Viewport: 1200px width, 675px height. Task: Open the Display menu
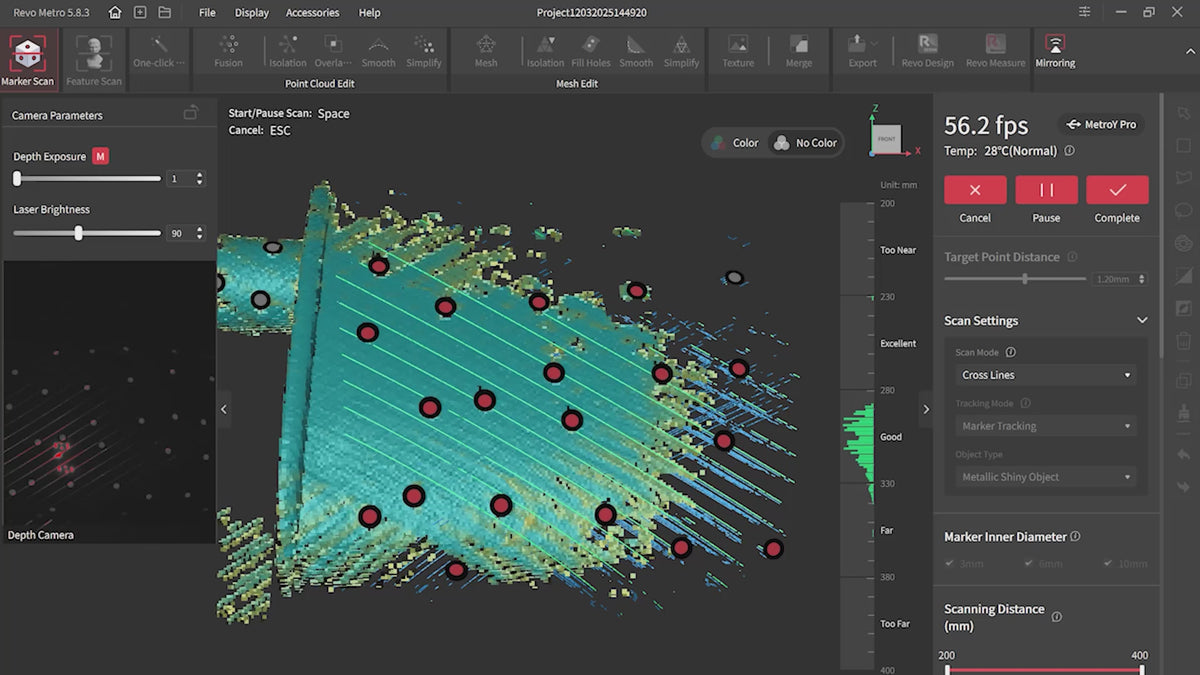click(252, 12)
